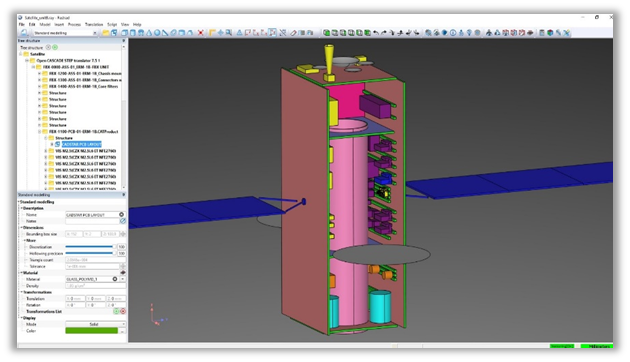Open the View menu

(x=125, y=25)
